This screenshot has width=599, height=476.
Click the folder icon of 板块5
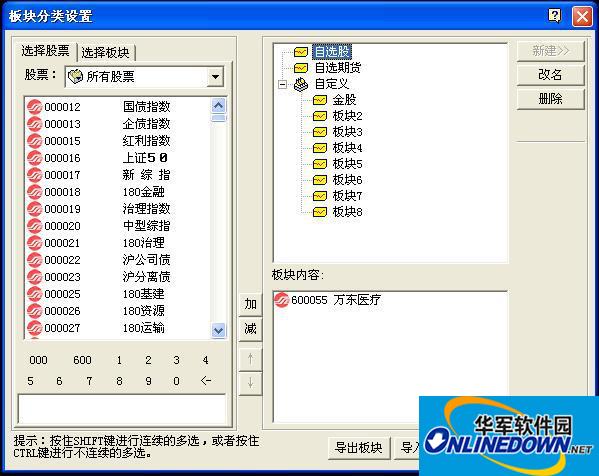(x=320, y=164)
